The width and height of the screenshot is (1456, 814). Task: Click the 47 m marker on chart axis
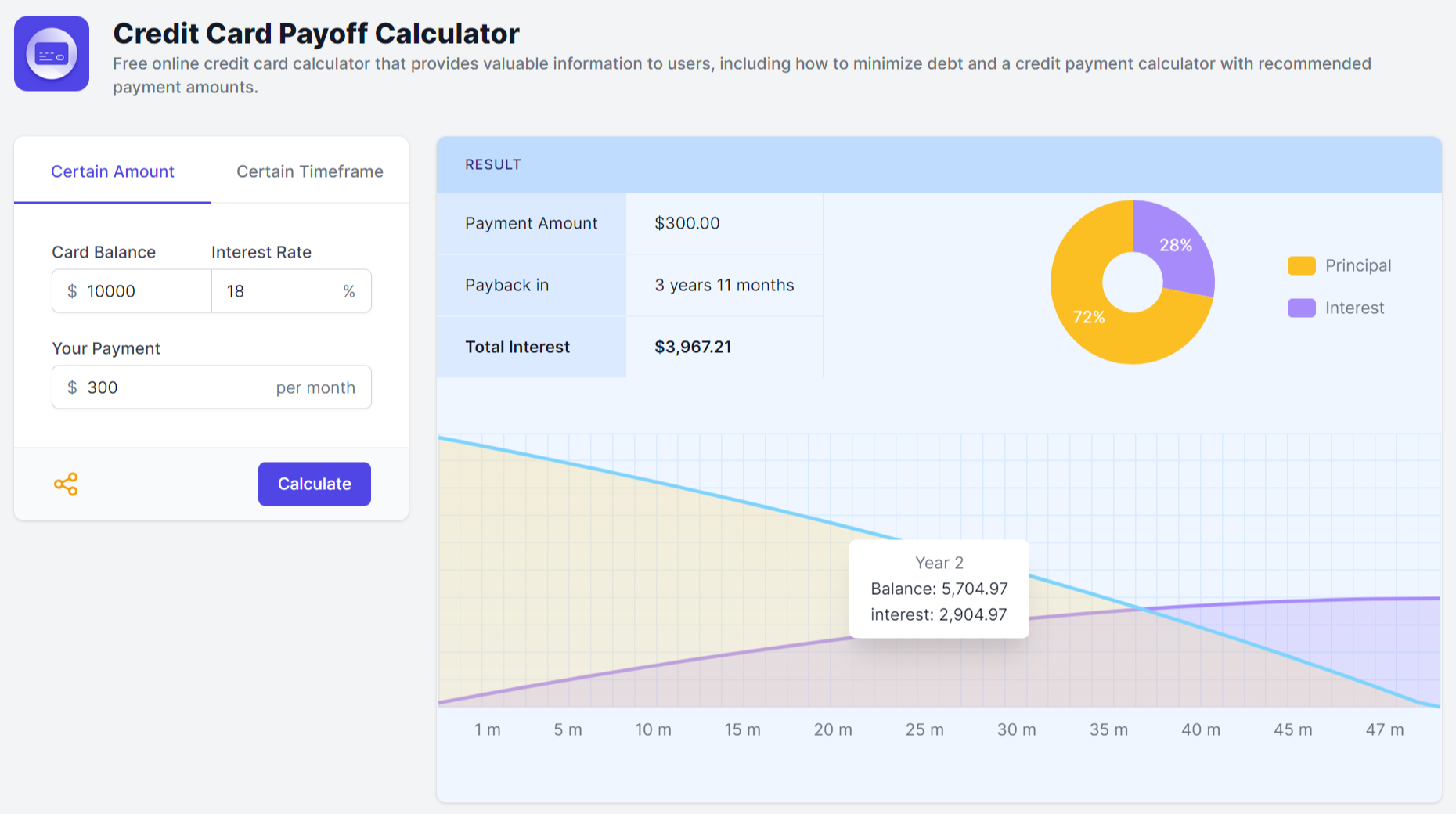coord(1384,729)
